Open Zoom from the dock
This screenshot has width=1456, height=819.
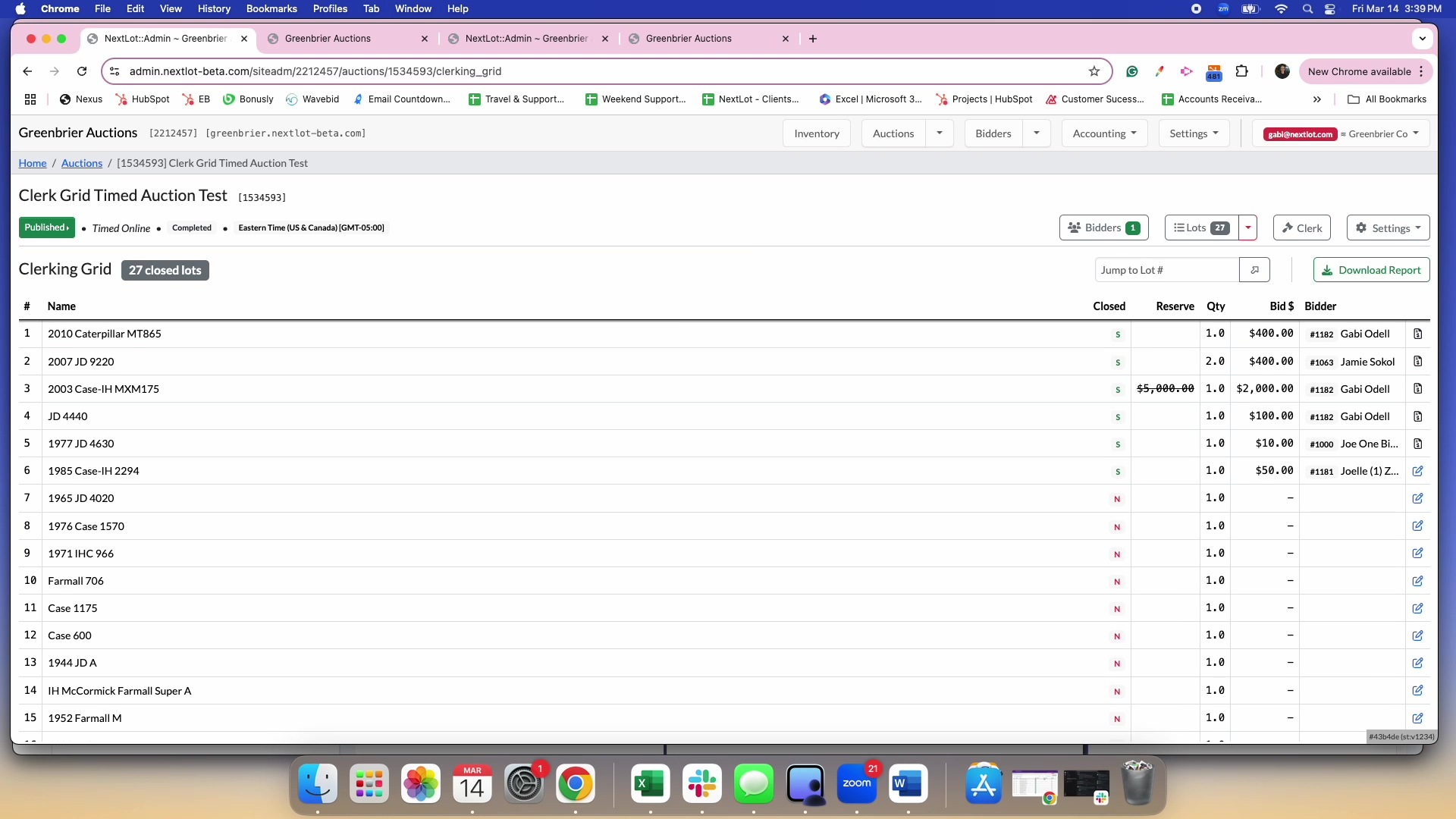click(858, 784)
